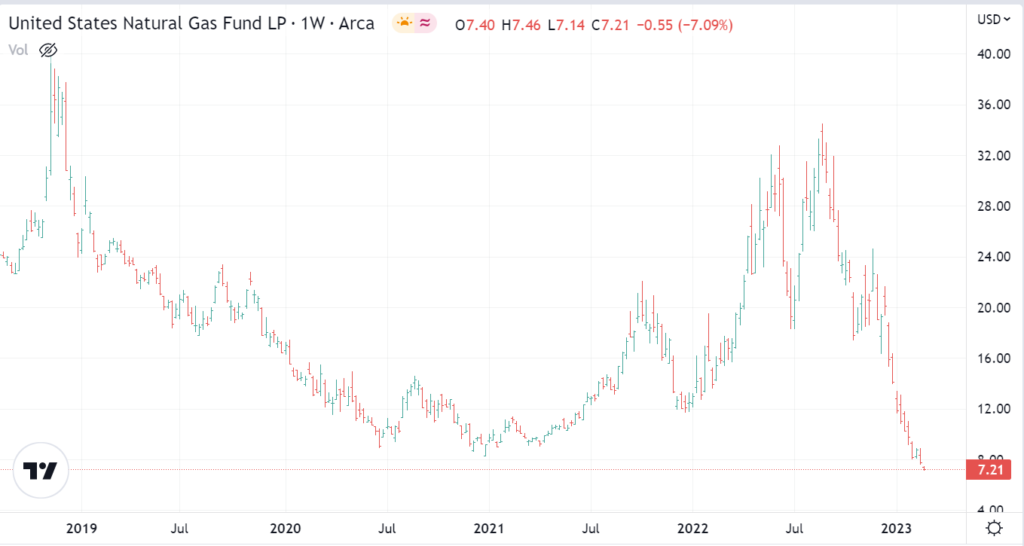This screenshot has height=546, width=1024.
Task: Click the 2019 time axis label
Action: [x=82, y=528]
